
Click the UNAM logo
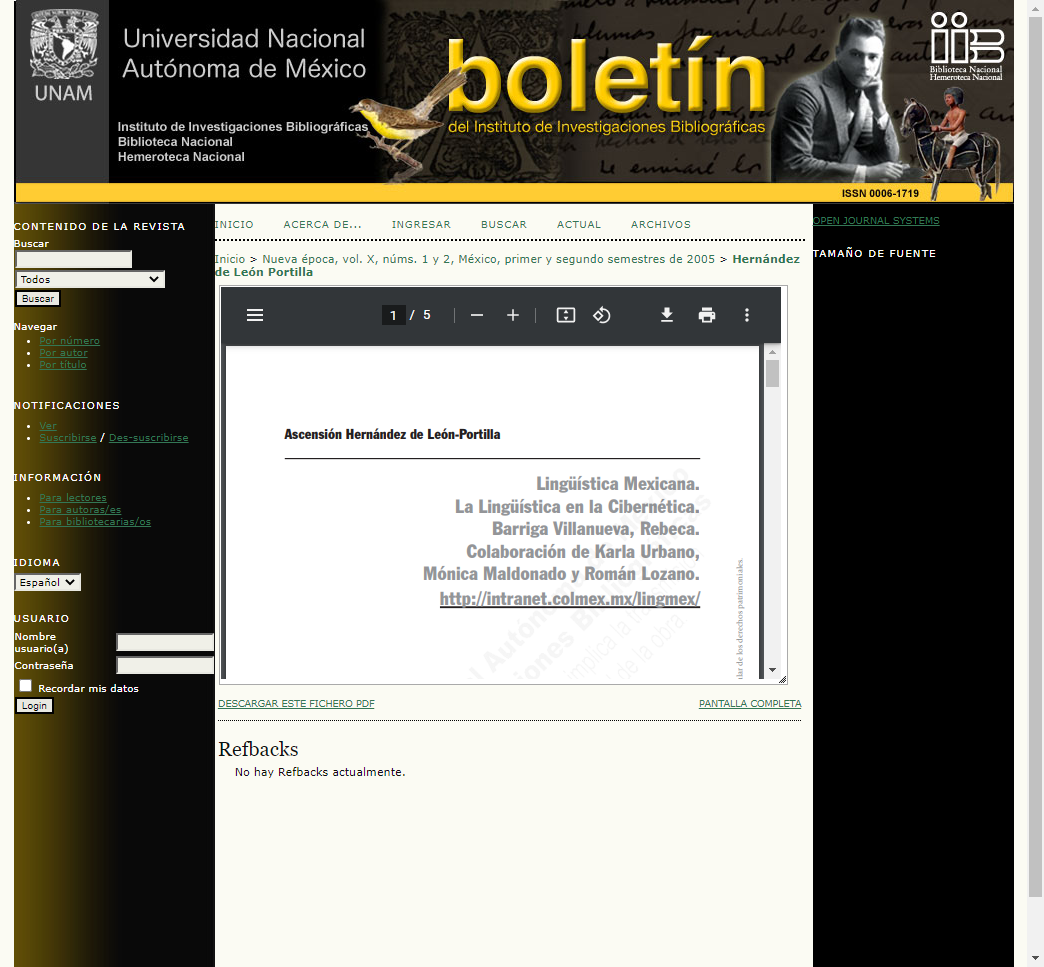tap(63, 57)
